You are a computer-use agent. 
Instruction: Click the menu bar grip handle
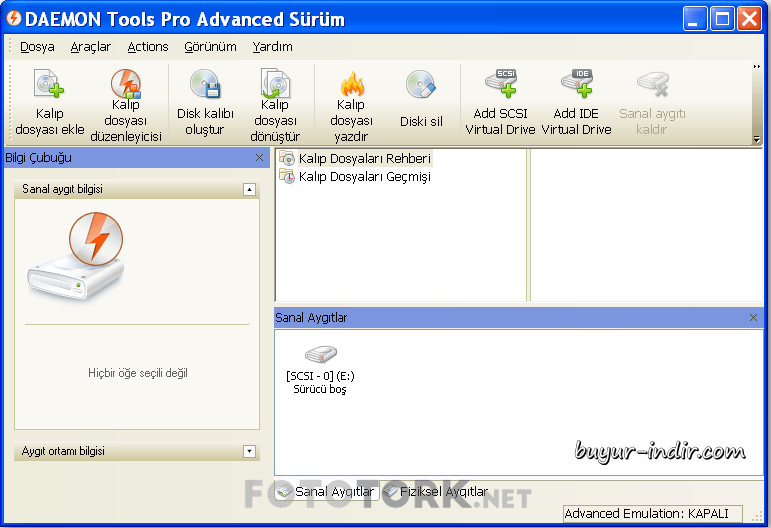[10, 47]
